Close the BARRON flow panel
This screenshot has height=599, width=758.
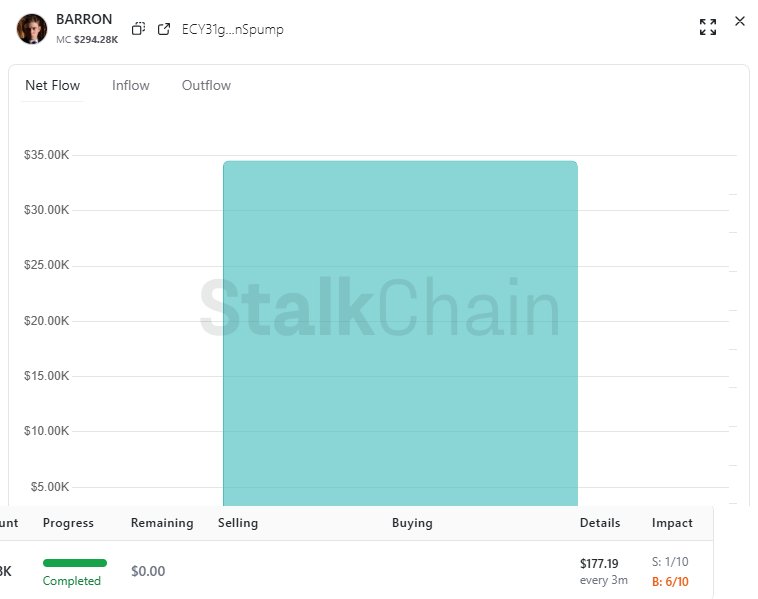point(740,21)
